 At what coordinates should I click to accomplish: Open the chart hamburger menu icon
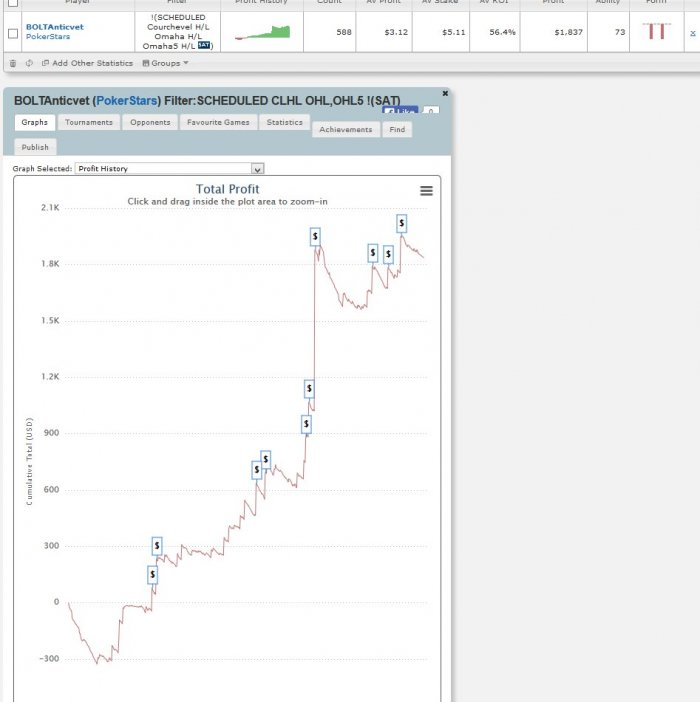point(426,191)
